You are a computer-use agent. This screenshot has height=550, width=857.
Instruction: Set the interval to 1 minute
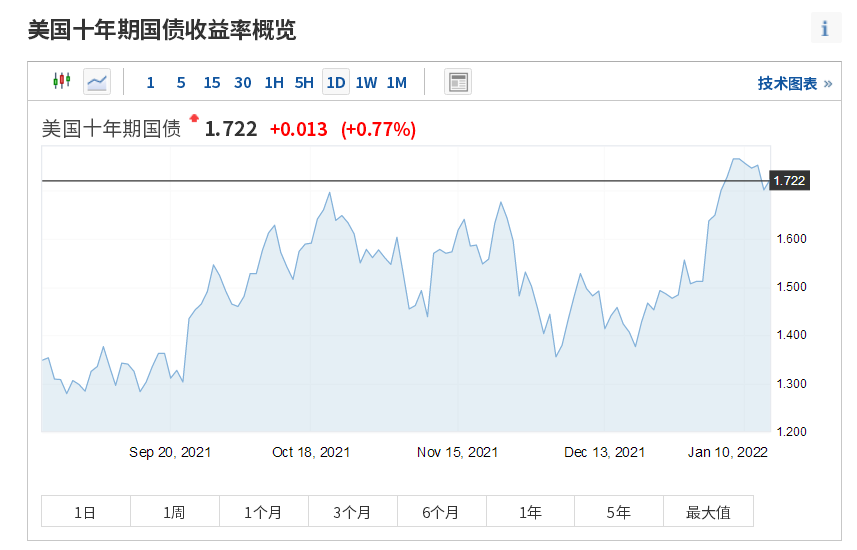point(151,83)
